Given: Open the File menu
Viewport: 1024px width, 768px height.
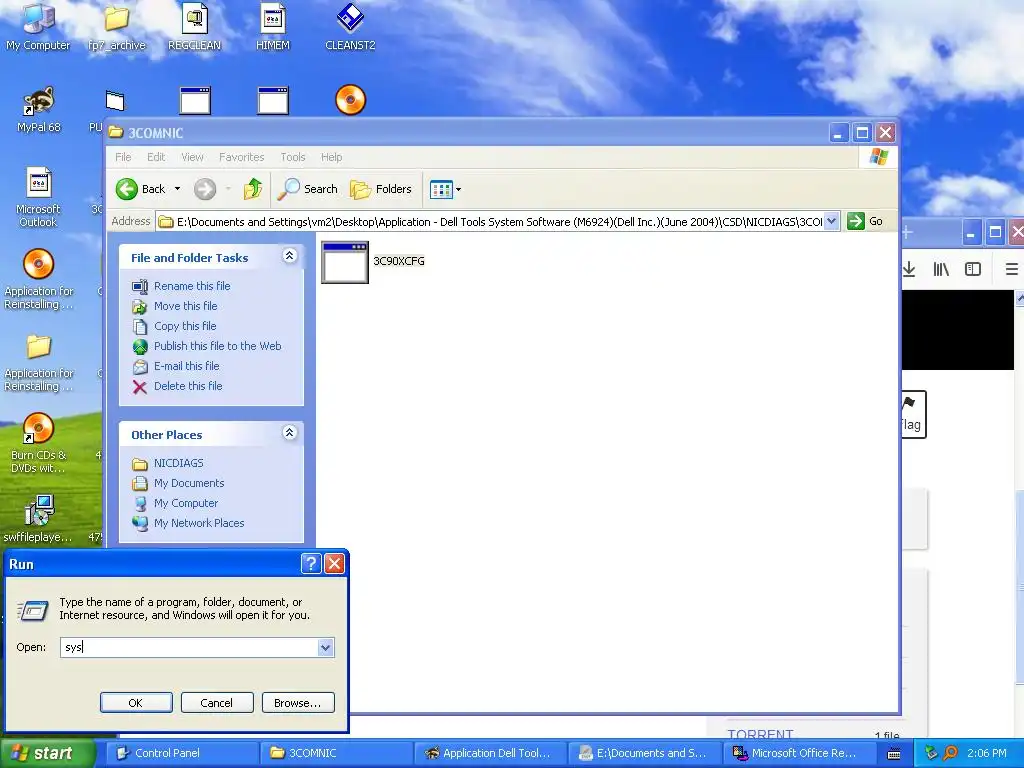Looking at the screenshot, I should pos(123,157).
